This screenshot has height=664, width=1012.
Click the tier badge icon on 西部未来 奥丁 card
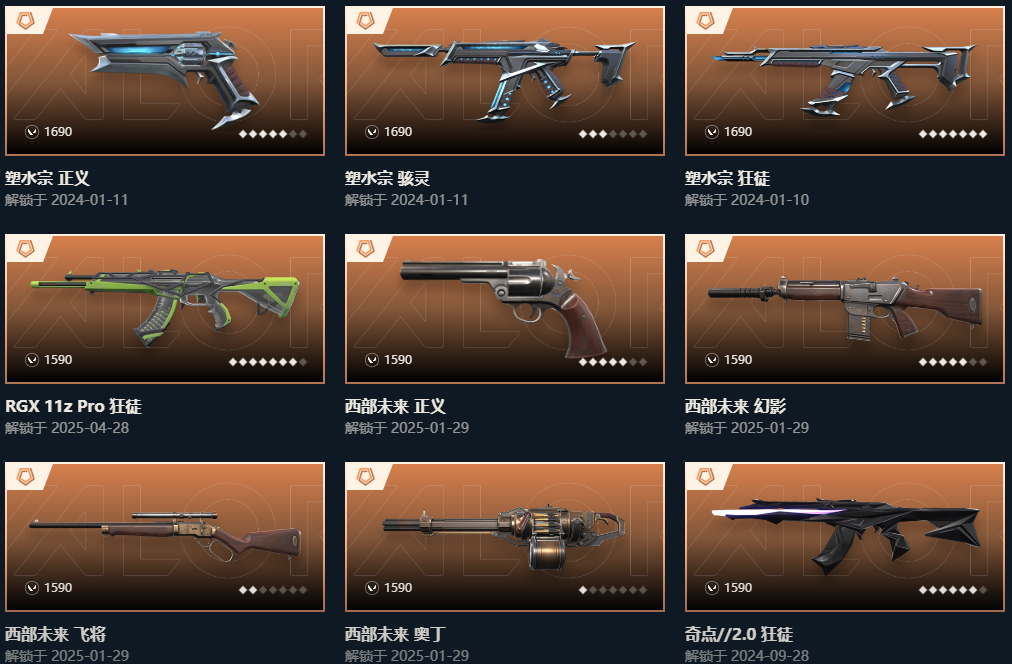366,477
